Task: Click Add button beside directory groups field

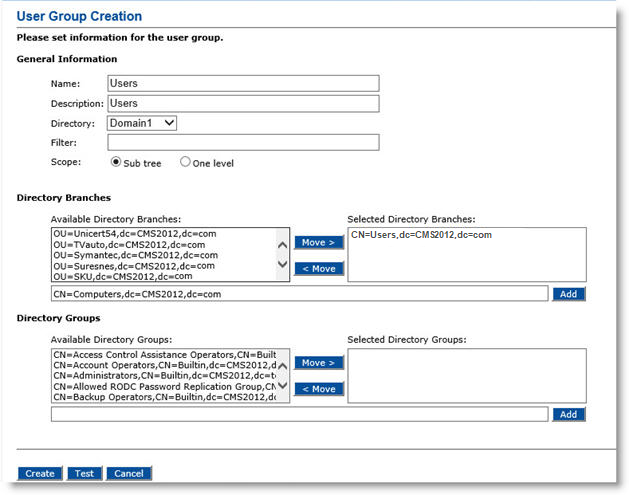Action: (568, 414)
